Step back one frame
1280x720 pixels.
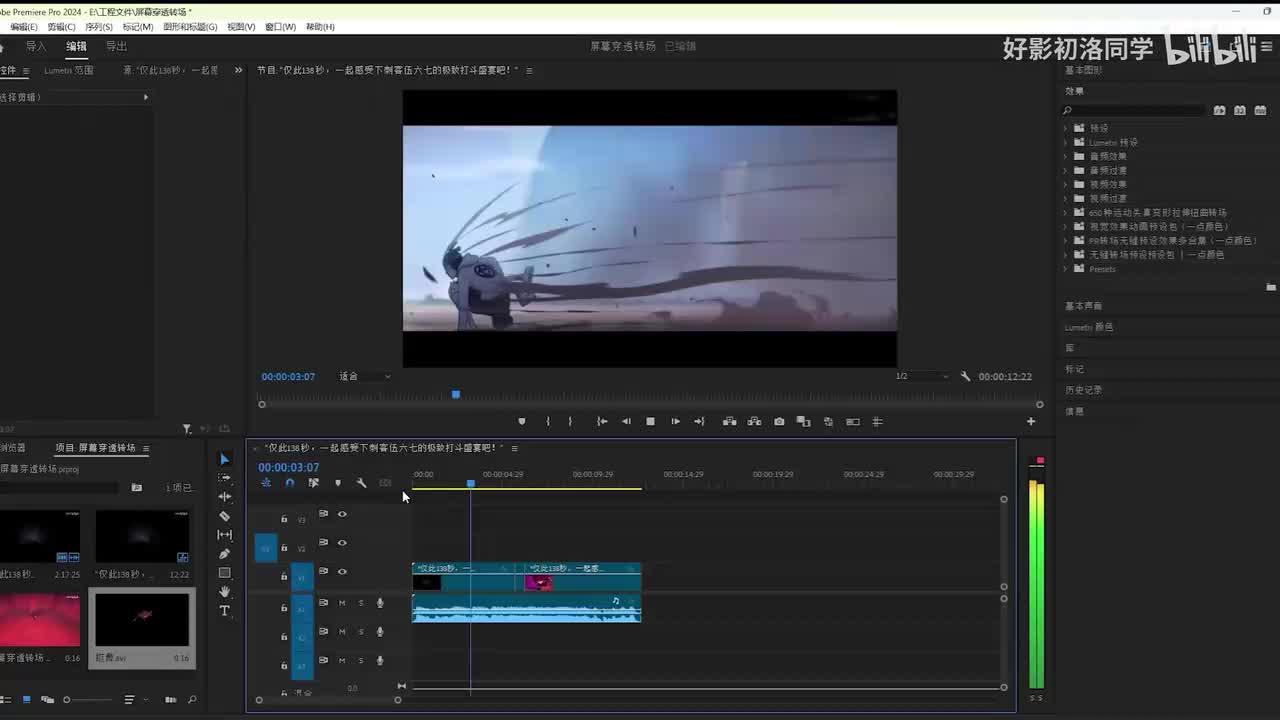click(x=626, y=422)
